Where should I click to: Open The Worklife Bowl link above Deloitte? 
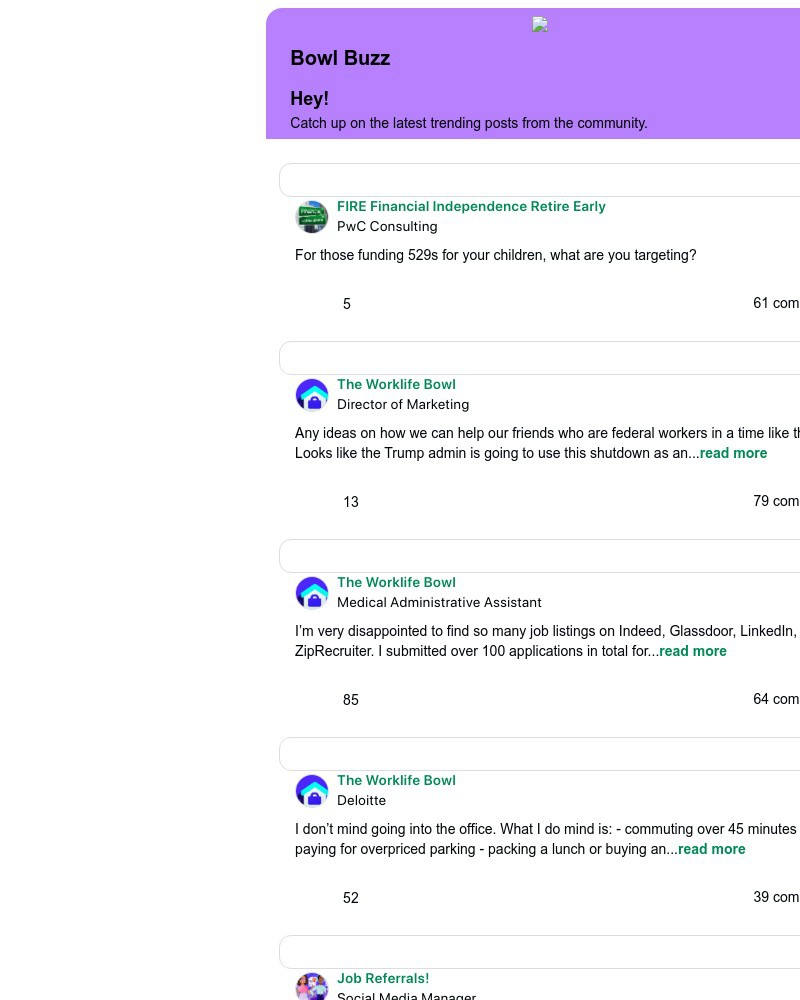tap(396, 781)
